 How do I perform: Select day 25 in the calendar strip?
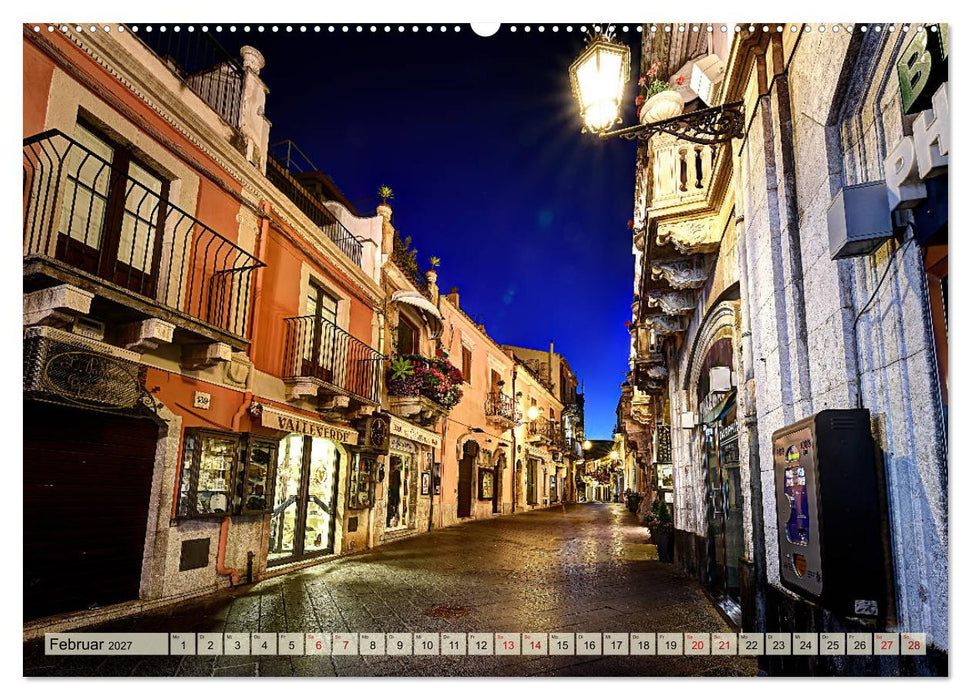[x=833, y=644]
